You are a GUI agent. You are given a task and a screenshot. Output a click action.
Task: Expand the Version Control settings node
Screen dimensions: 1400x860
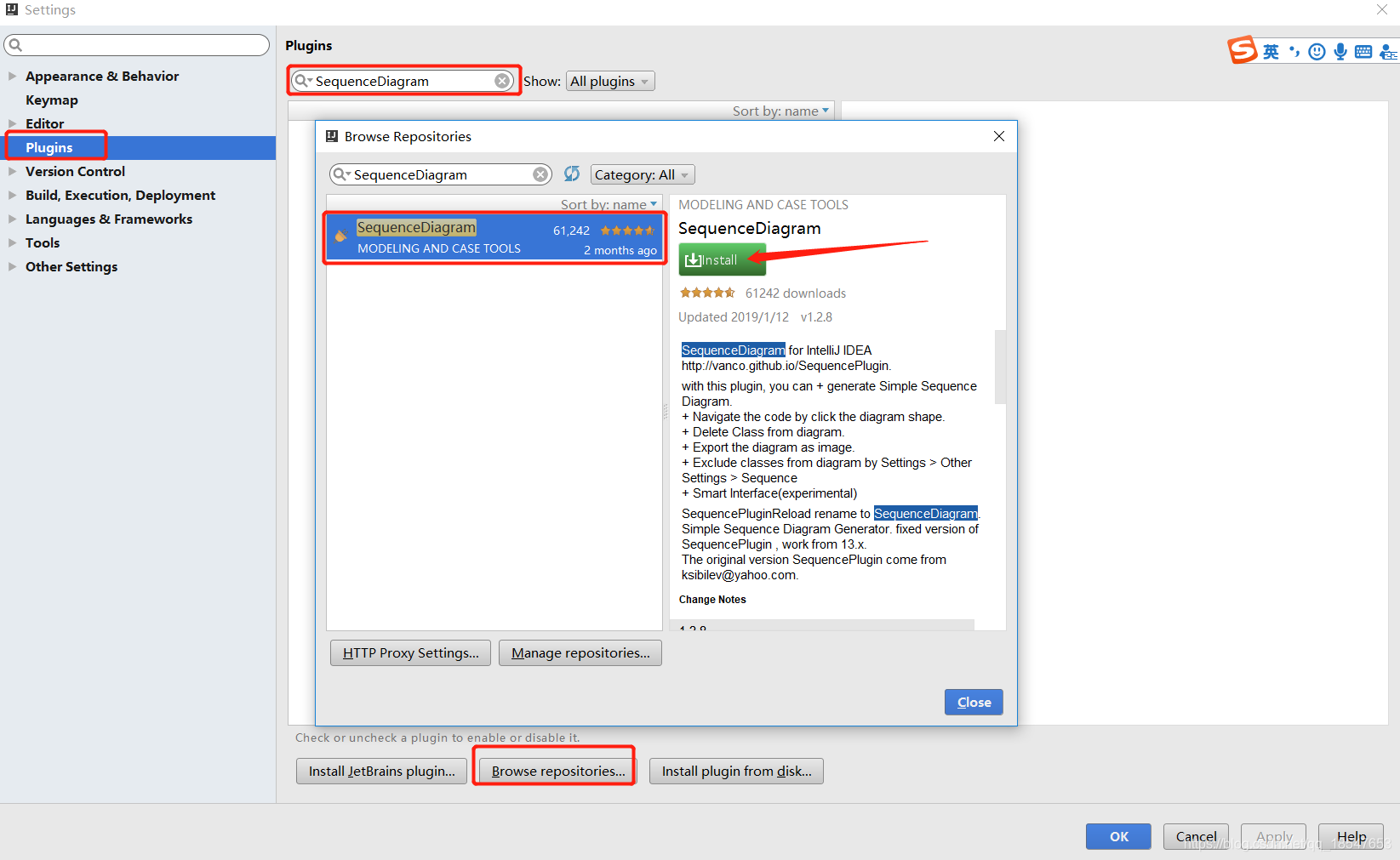pos(12,171)
